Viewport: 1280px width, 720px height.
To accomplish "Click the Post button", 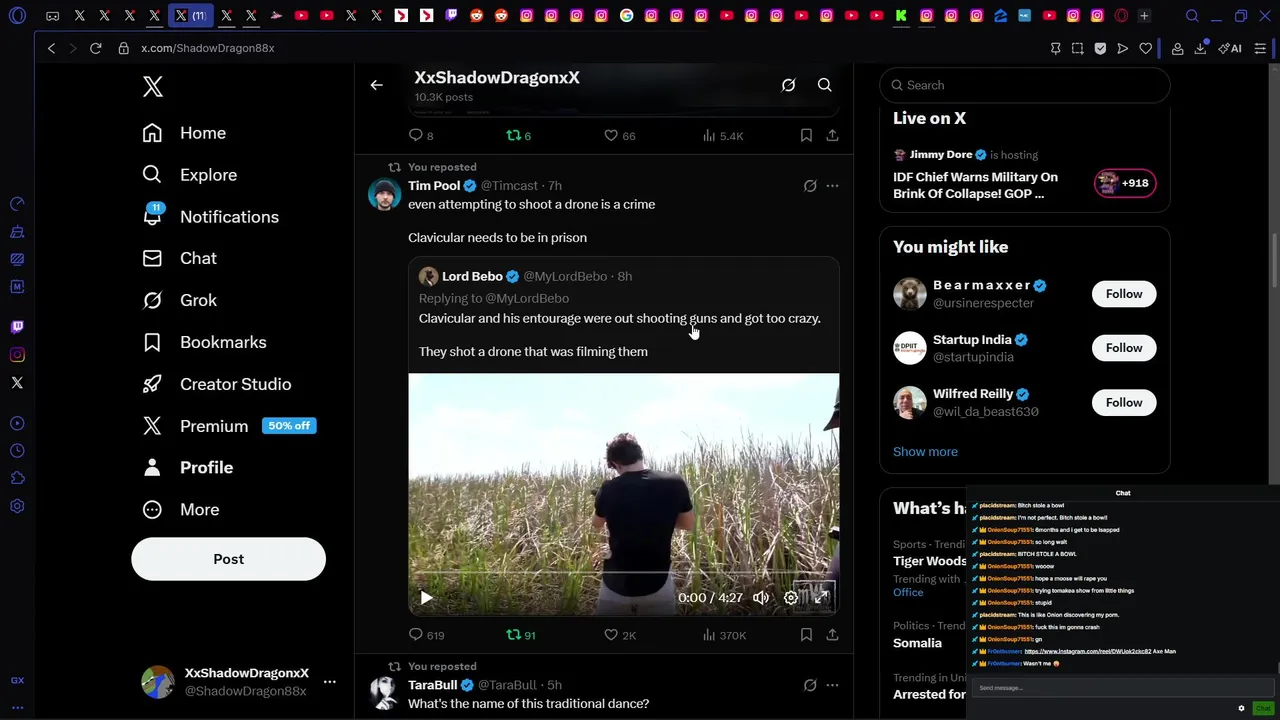I will click(228, 559).
